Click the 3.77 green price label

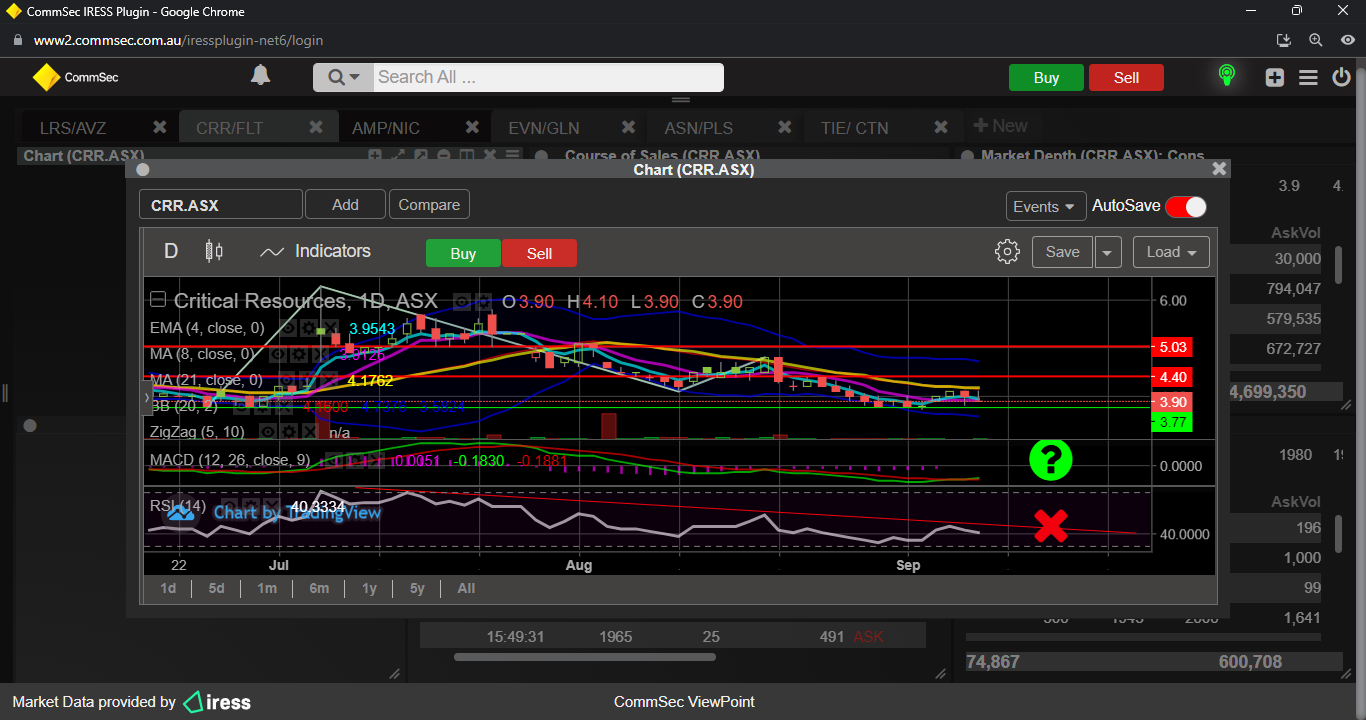coord(1172,422)
